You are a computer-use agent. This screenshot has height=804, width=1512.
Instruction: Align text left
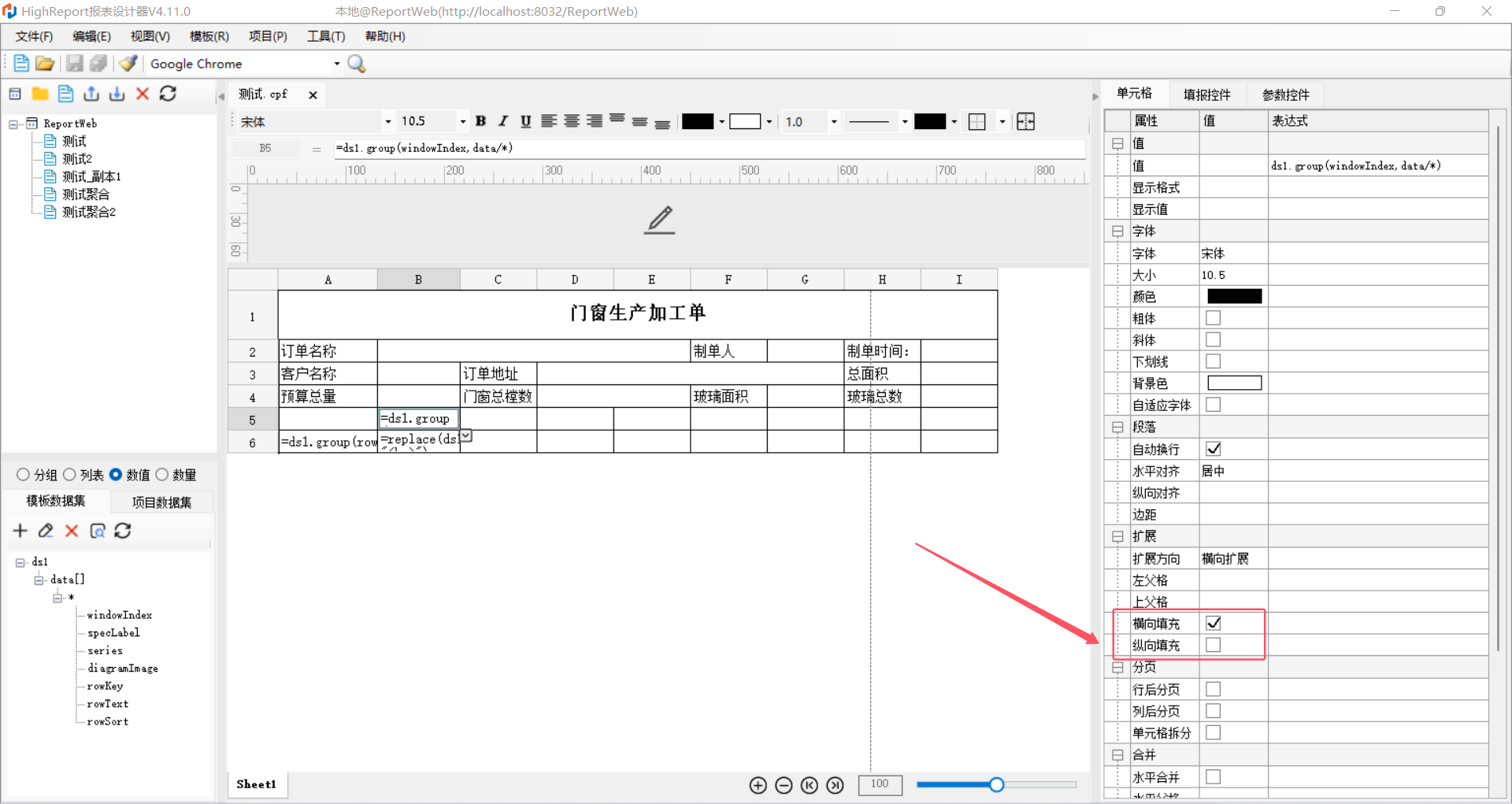coord(549,121)
